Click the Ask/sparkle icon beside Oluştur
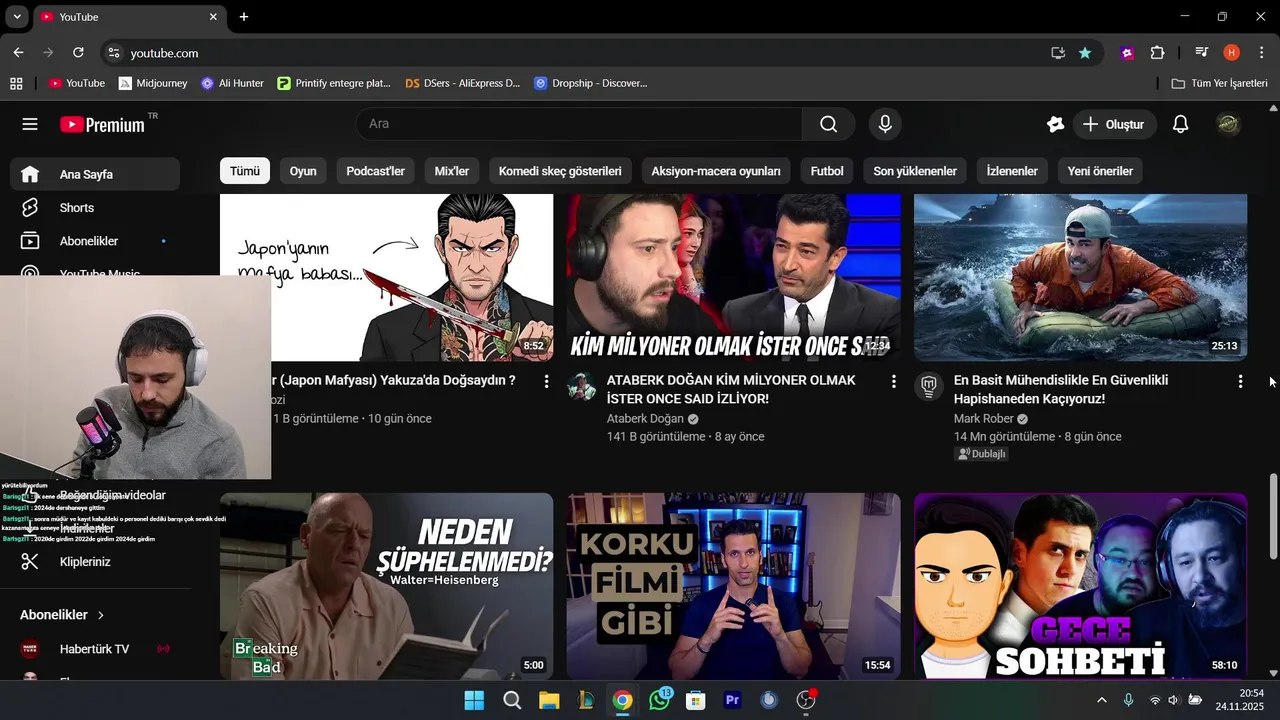The image size is (1280, 720). (1055, 124)
